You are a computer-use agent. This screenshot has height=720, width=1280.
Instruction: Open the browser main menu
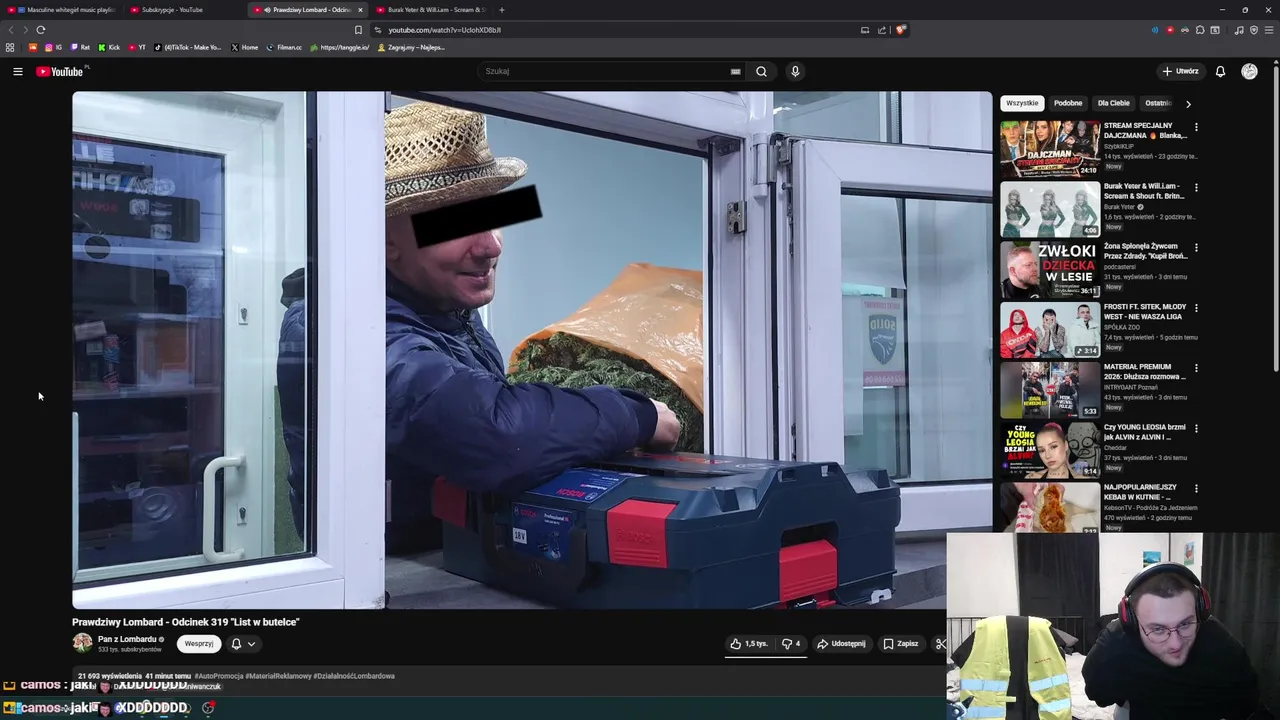click(1268, 30)
